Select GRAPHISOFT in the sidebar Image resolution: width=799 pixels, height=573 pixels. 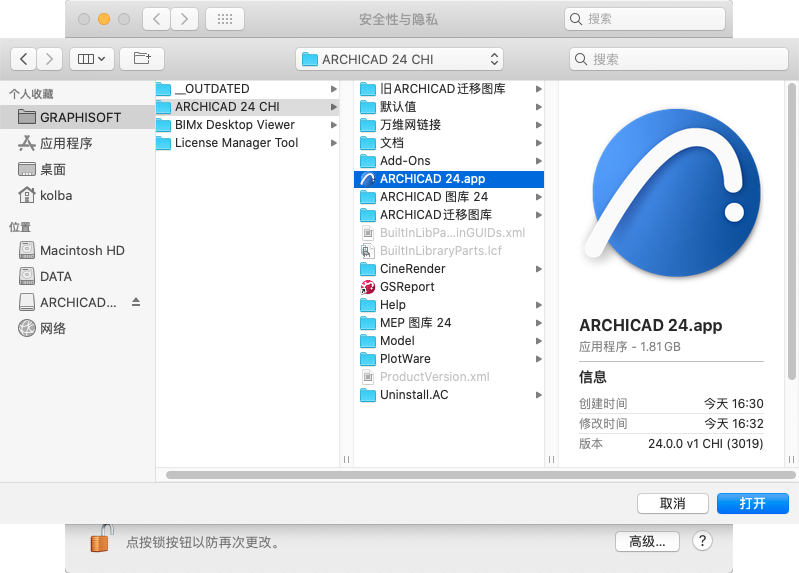77,117
